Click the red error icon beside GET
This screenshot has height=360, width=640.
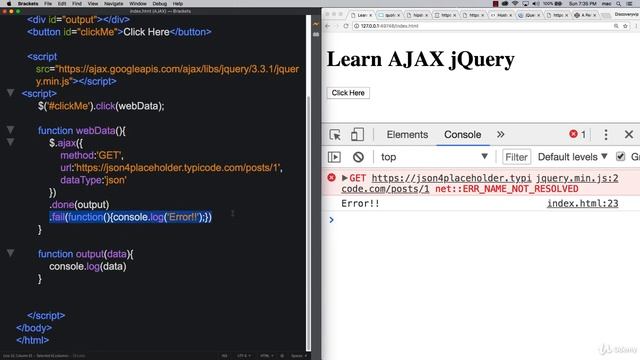[x=331, y=178]
